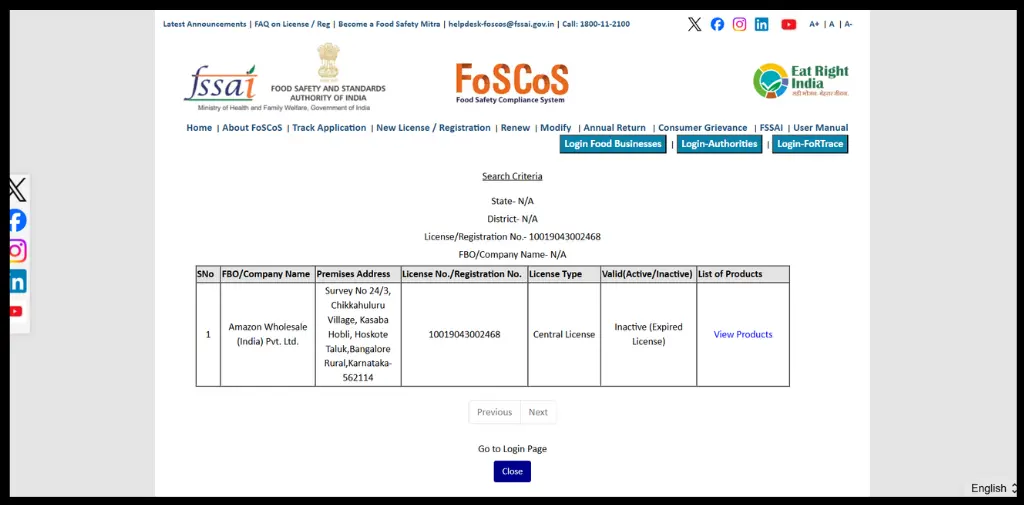Click the Facebook icon in left floating sidebar
The image size is (1024, 505).
(x=17, y=220)
